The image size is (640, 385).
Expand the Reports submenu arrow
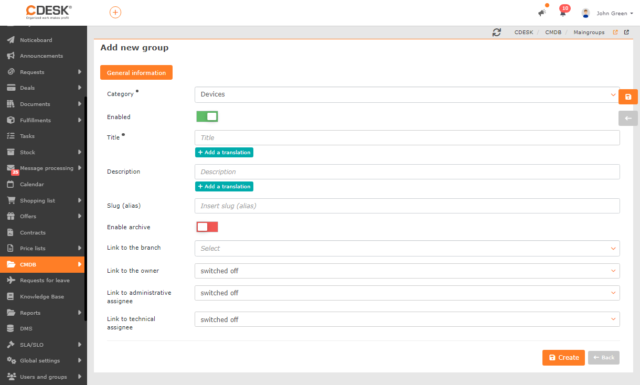tap(80, 313)
